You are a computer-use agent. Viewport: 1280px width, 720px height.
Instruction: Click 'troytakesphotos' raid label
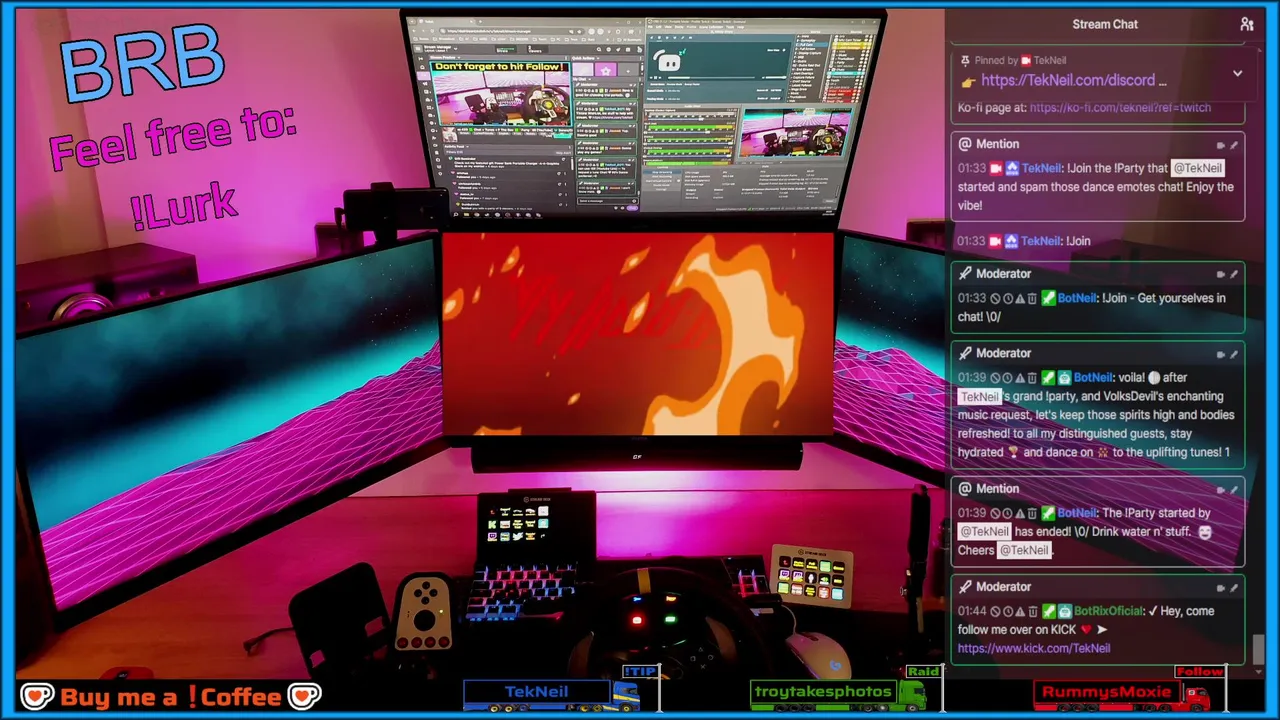(x=823, y=692)
